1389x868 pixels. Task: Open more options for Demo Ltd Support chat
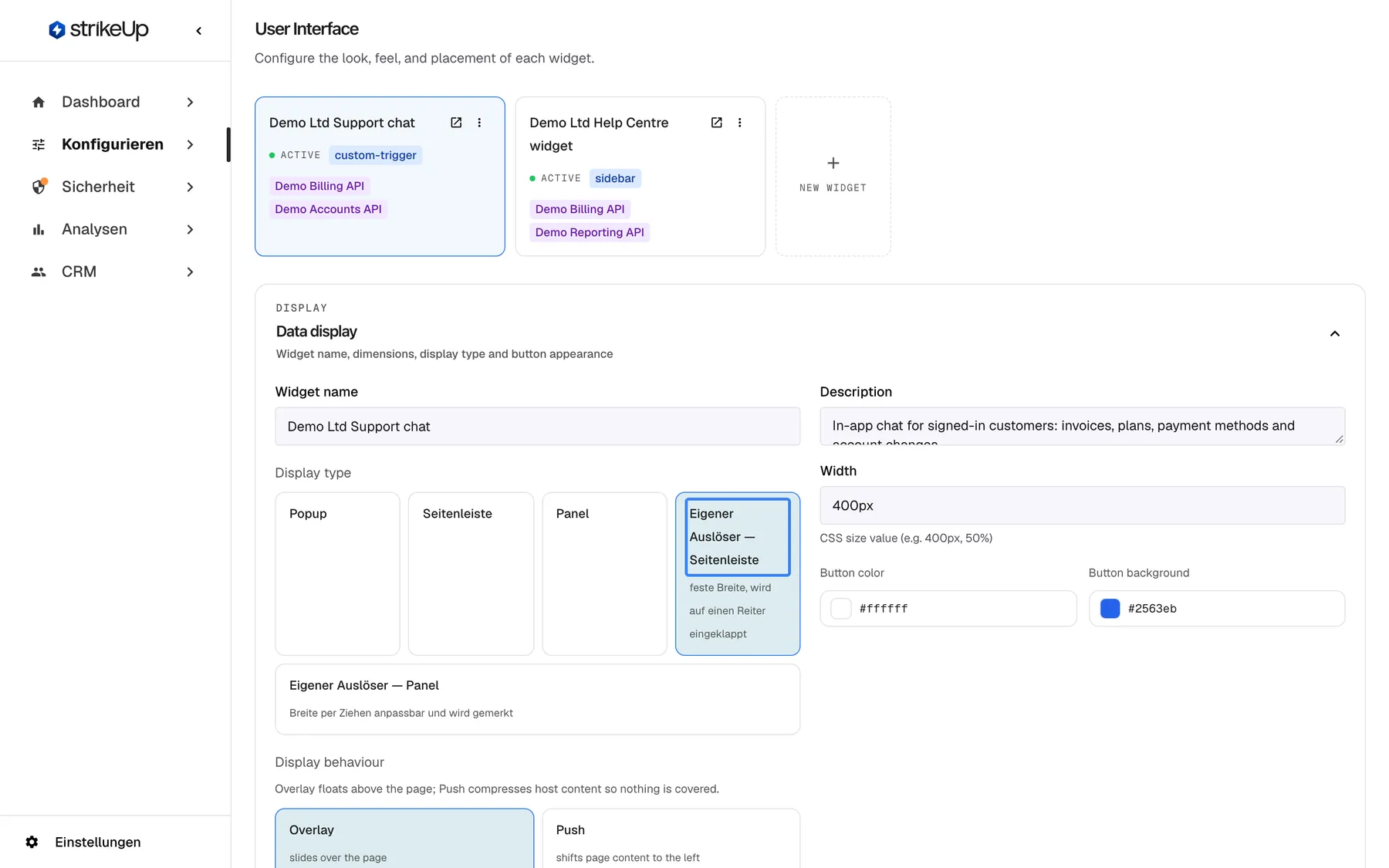pyautogui.click(x=479, y=123)
